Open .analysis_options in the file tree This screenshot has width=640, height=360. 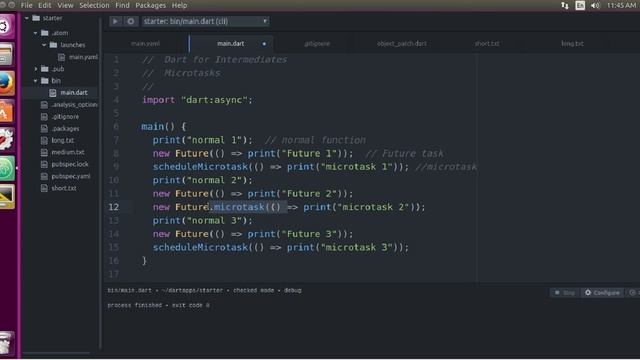point(74,104)
